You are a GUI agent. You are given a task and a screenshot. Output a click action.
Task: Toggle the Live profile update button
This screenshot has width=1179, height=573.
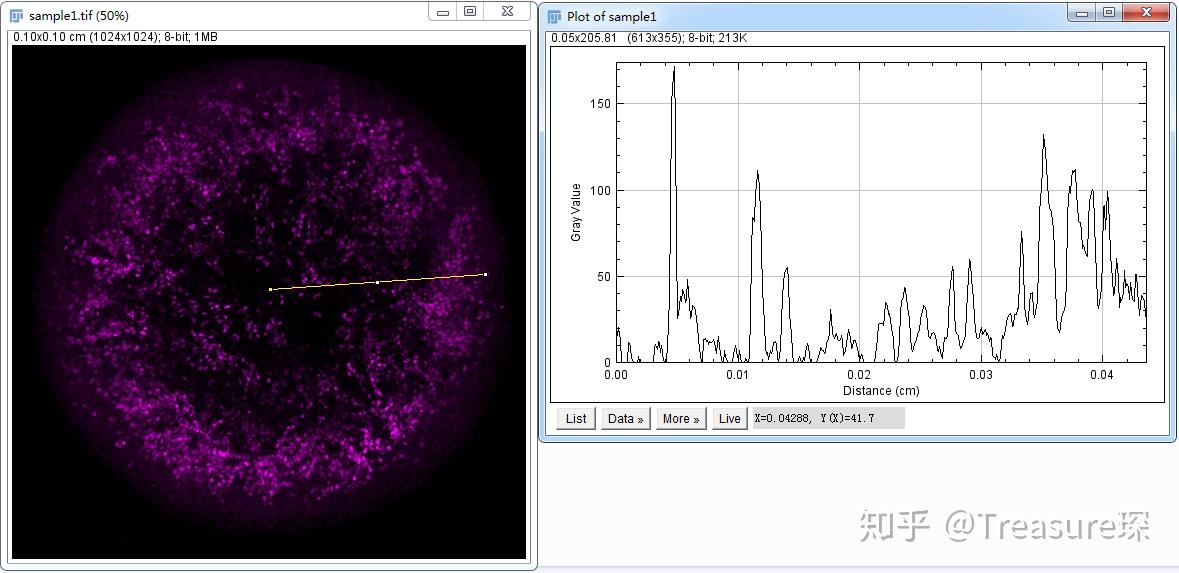pyautogui.click(x=729, y=419)
